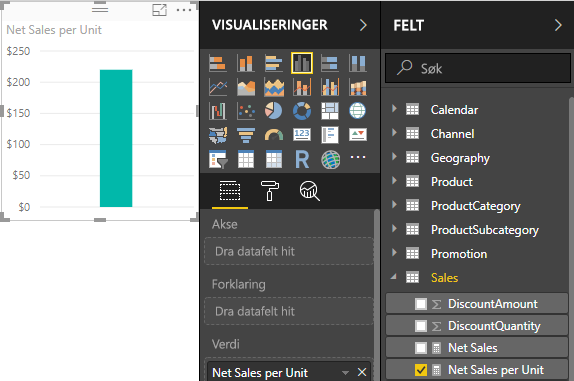This screenshot has height=381, width=574.
Task: Open Net Sales per Unit value dropdown
Action: tap(345, 373)
